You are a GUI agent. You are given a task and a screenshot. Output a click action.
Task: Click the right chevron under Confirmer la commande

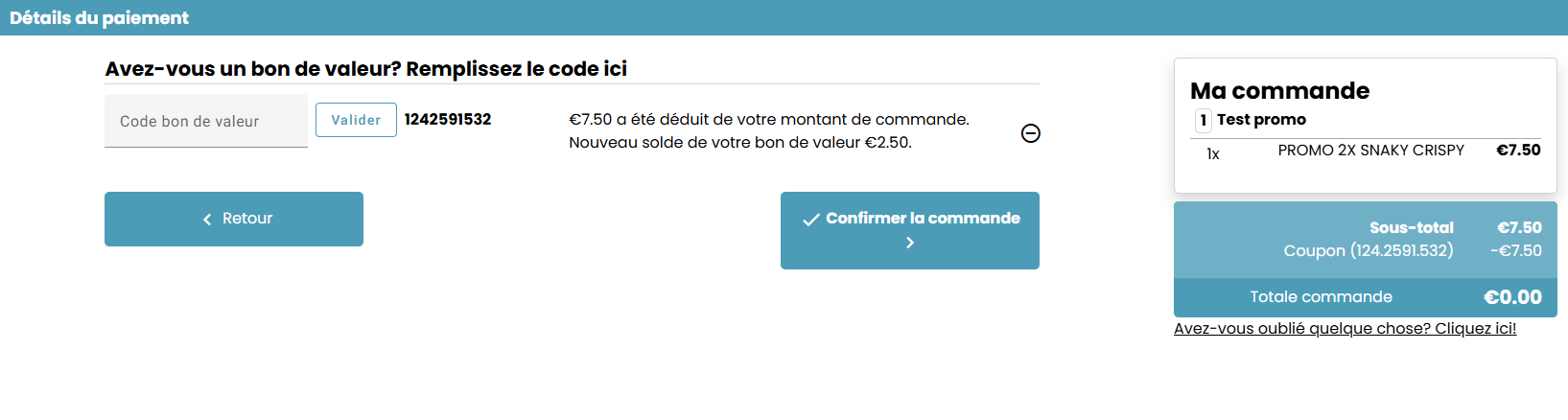[x=910, y=244]
